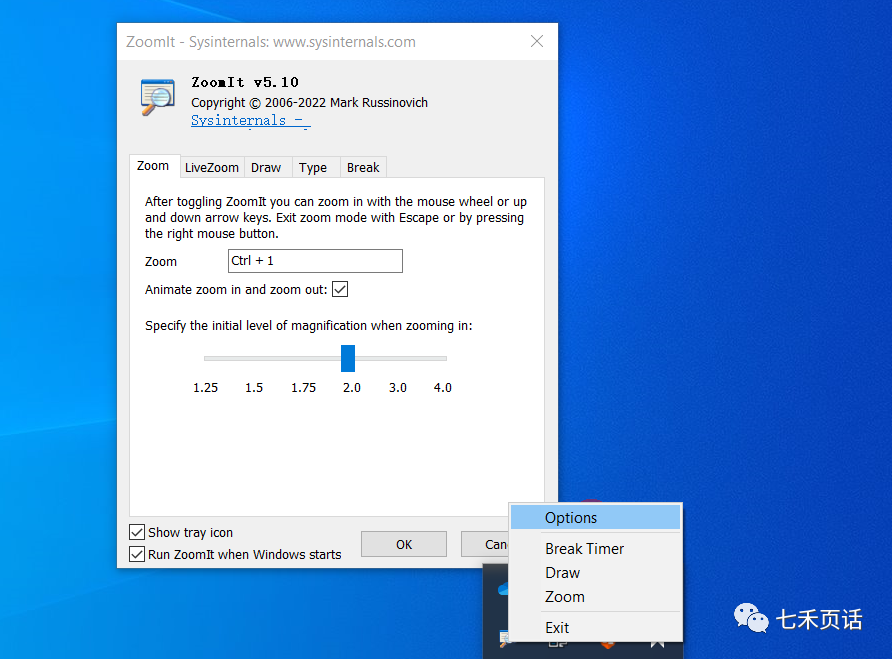892x659 pixels.
Task: Select Break Timer in the context menu
Action: pos(596,549)
